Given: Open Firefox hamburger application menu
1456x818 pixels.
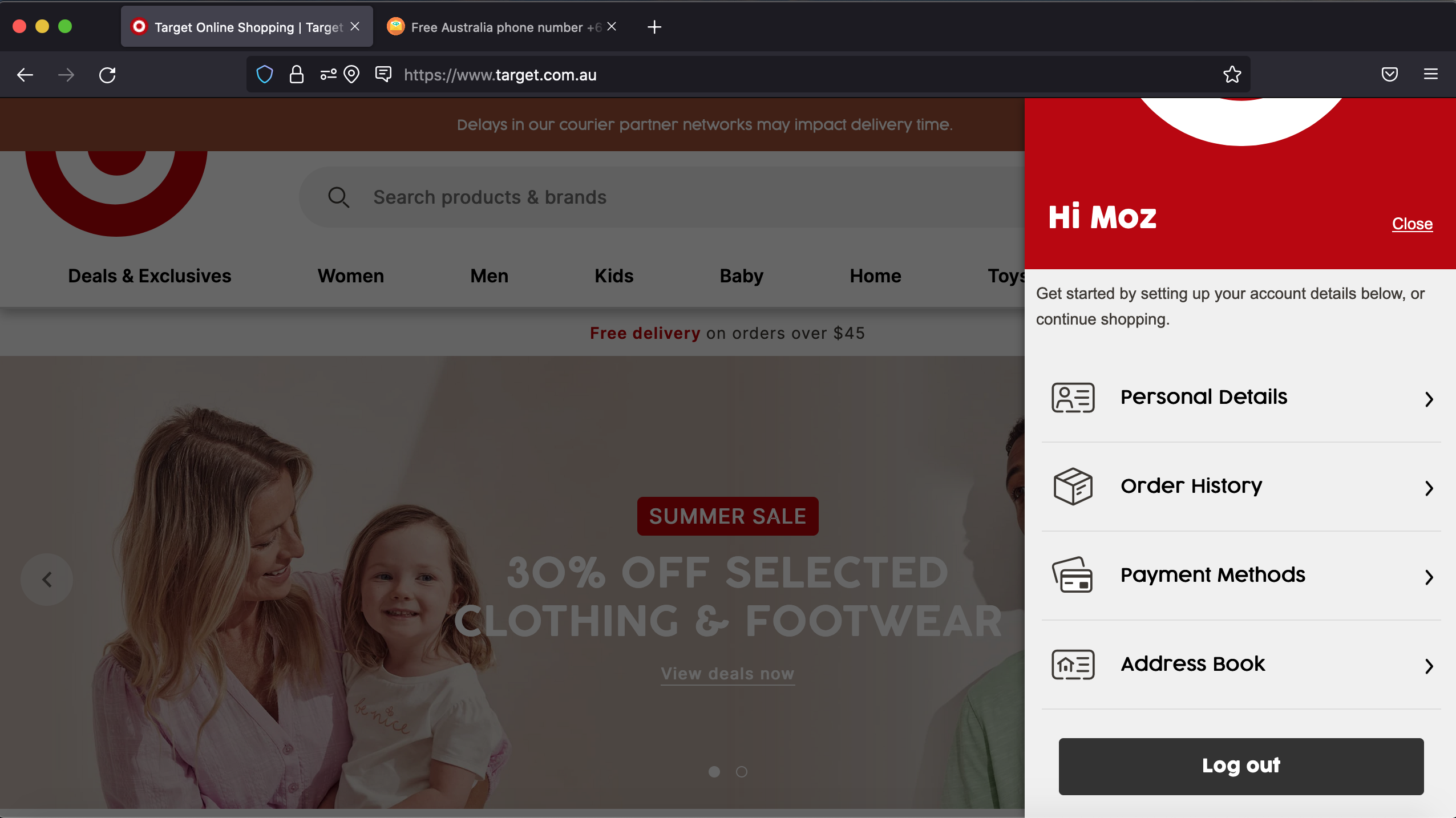Looking at the screenshot, I should pos(1430,75).
